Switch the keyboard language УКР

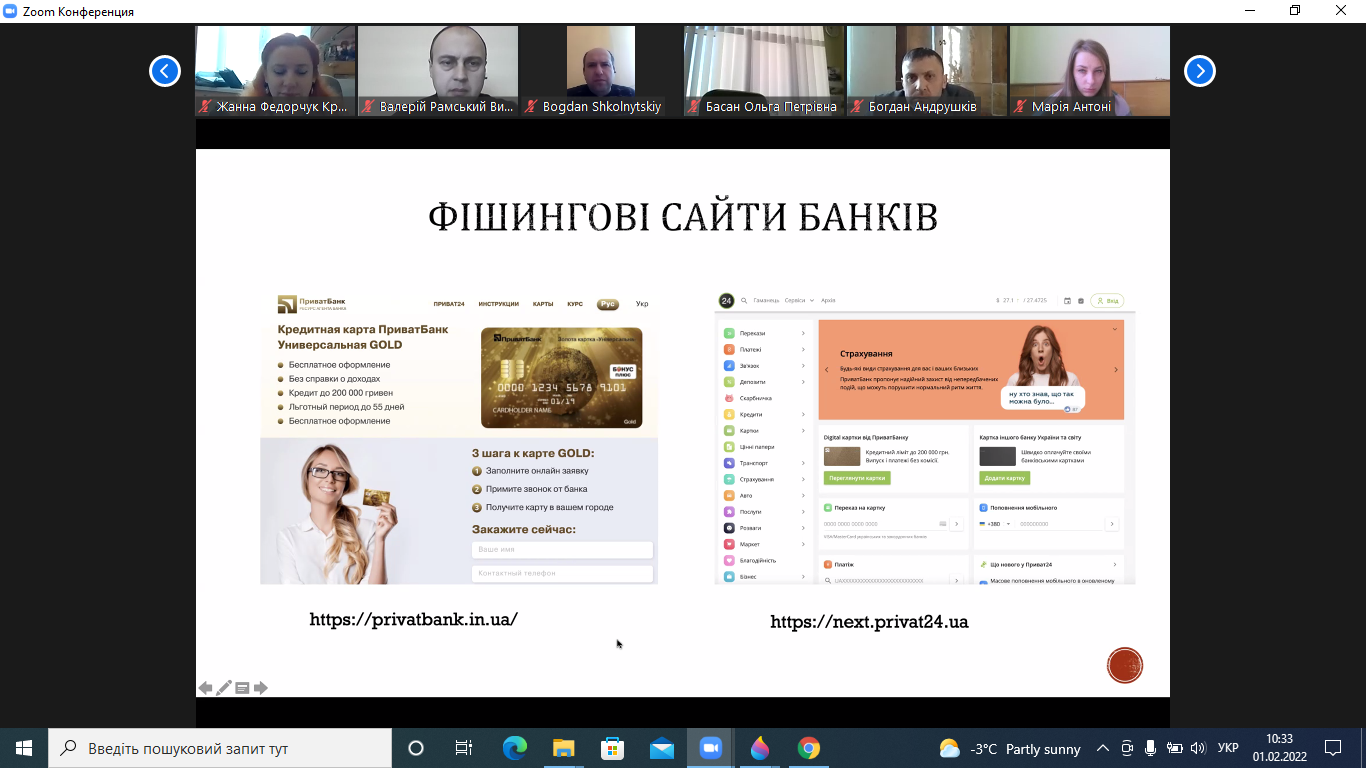coord(1229,748)
